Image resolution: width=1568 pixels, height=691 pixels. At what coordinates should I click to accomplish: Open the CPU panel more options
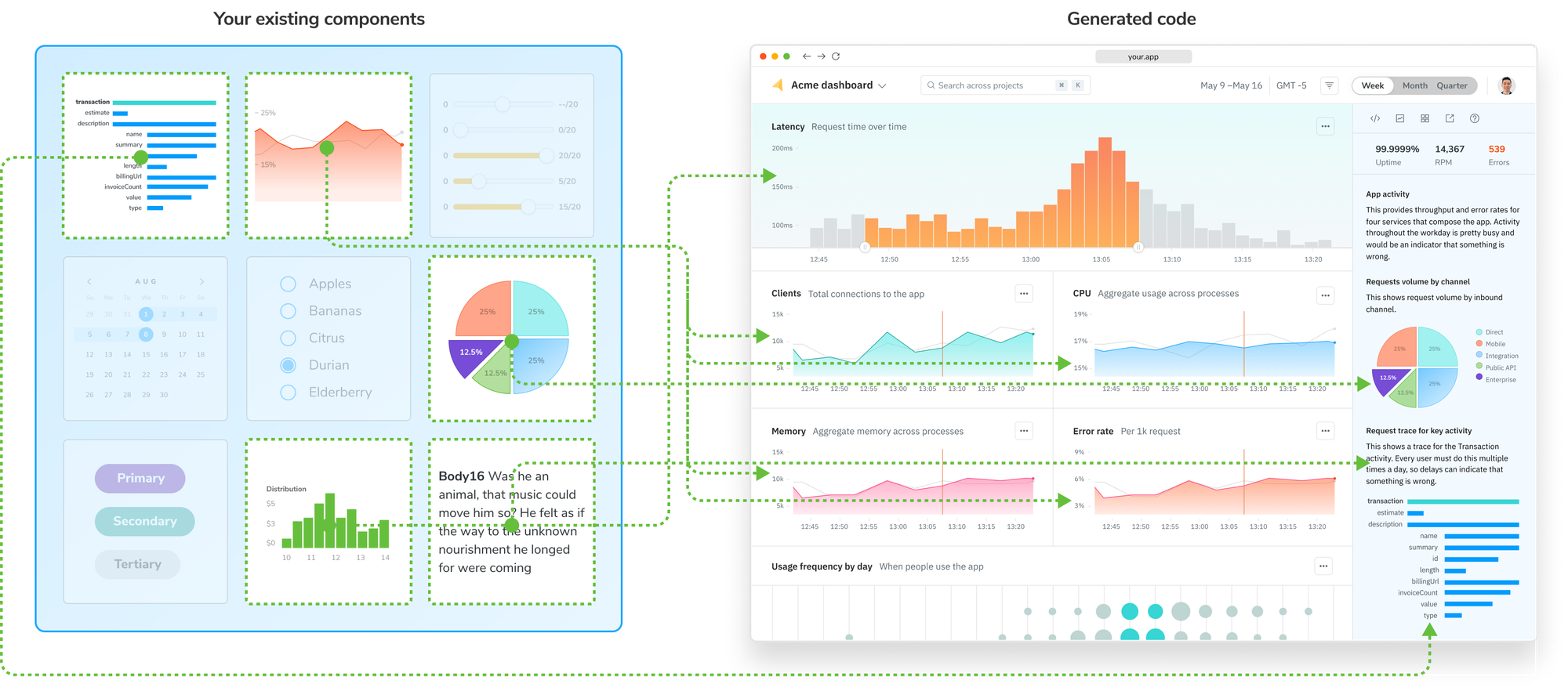tap(1325, 295)
